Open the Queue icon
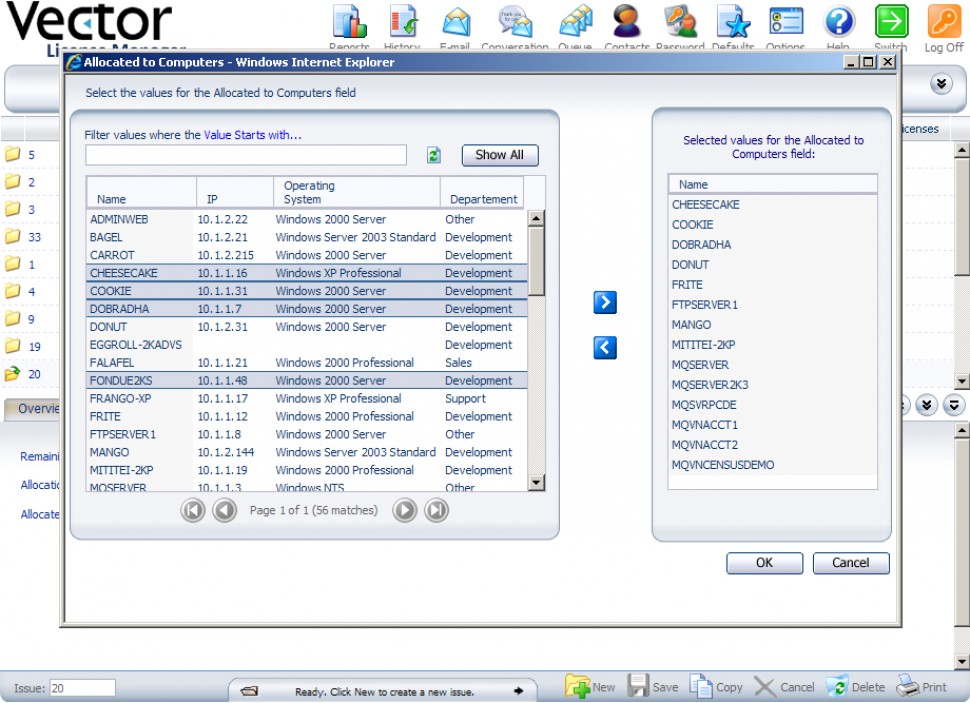970x703 pixels. 575,22
